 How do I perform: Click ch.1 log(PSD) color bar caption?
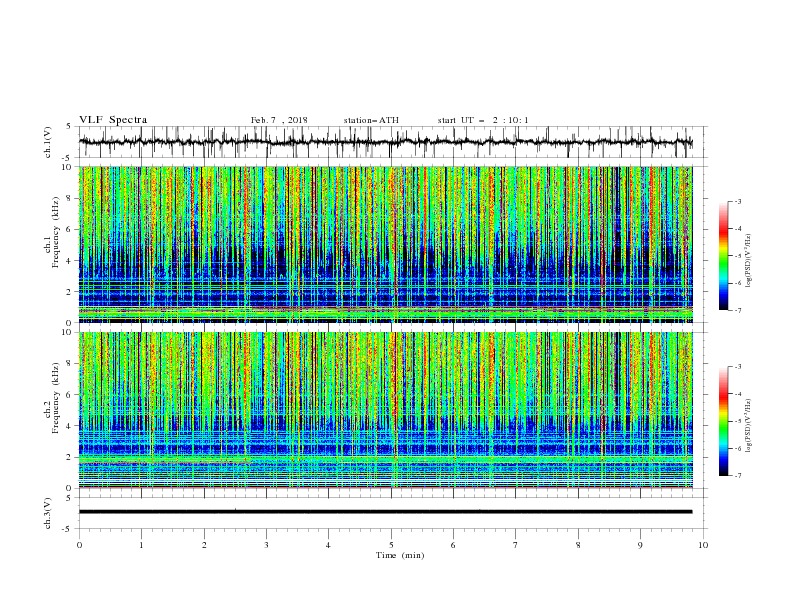tap(749, 261)
